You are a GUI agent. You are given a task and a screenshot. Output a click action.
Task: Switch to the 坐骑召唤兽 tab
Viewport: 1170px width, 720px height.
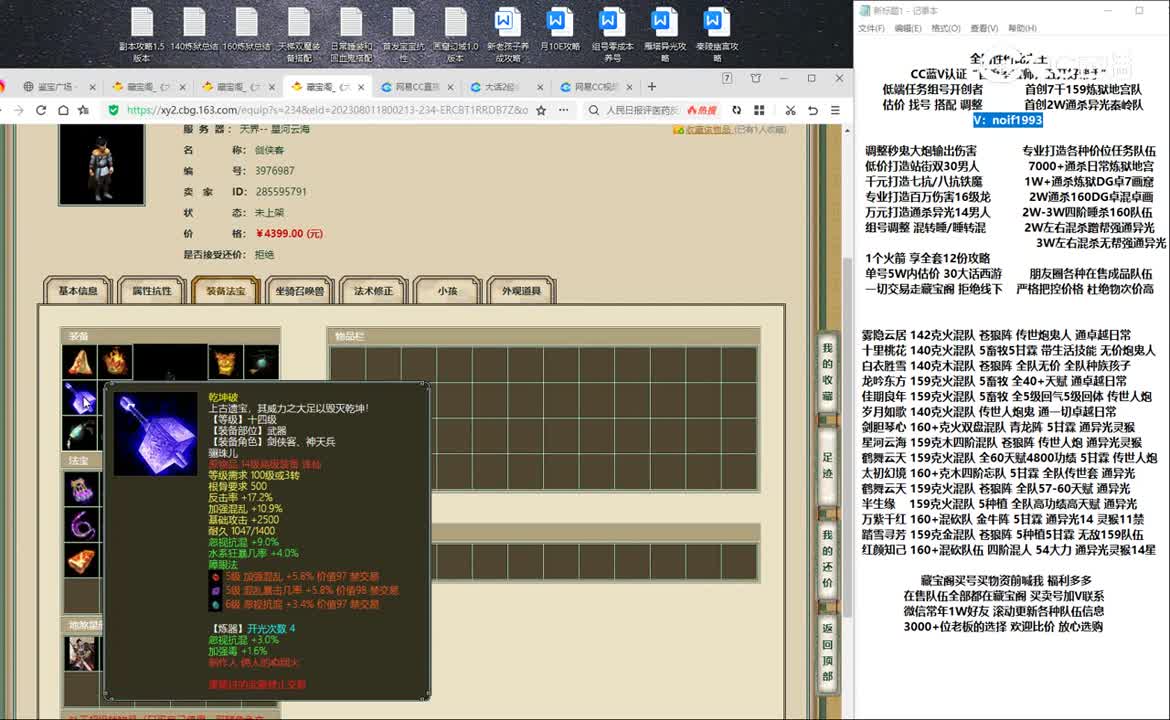pyautogui.click(x=299, y=291)
